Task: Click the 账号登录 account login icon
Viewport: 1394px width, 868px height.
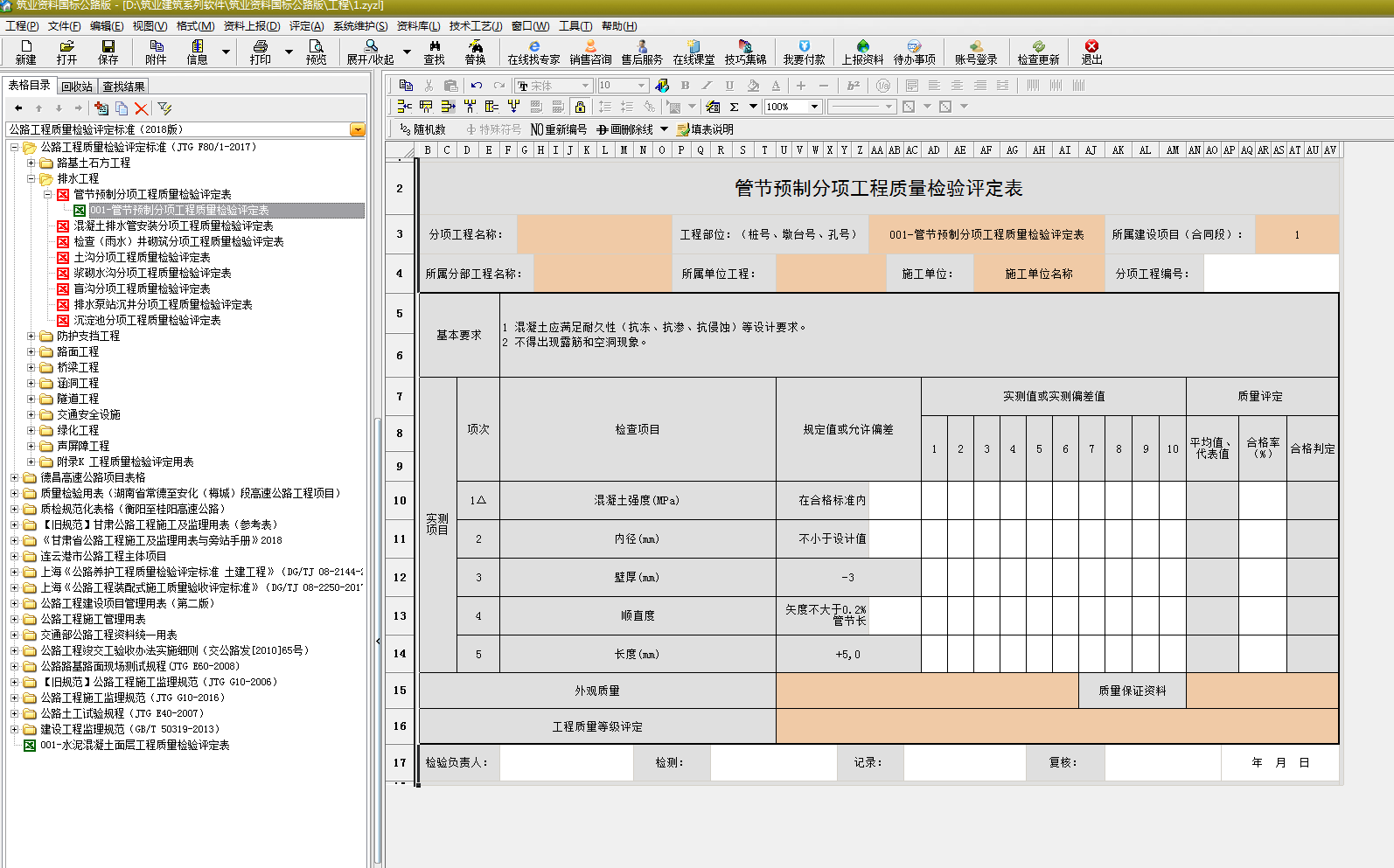Action: coord(976,52)
